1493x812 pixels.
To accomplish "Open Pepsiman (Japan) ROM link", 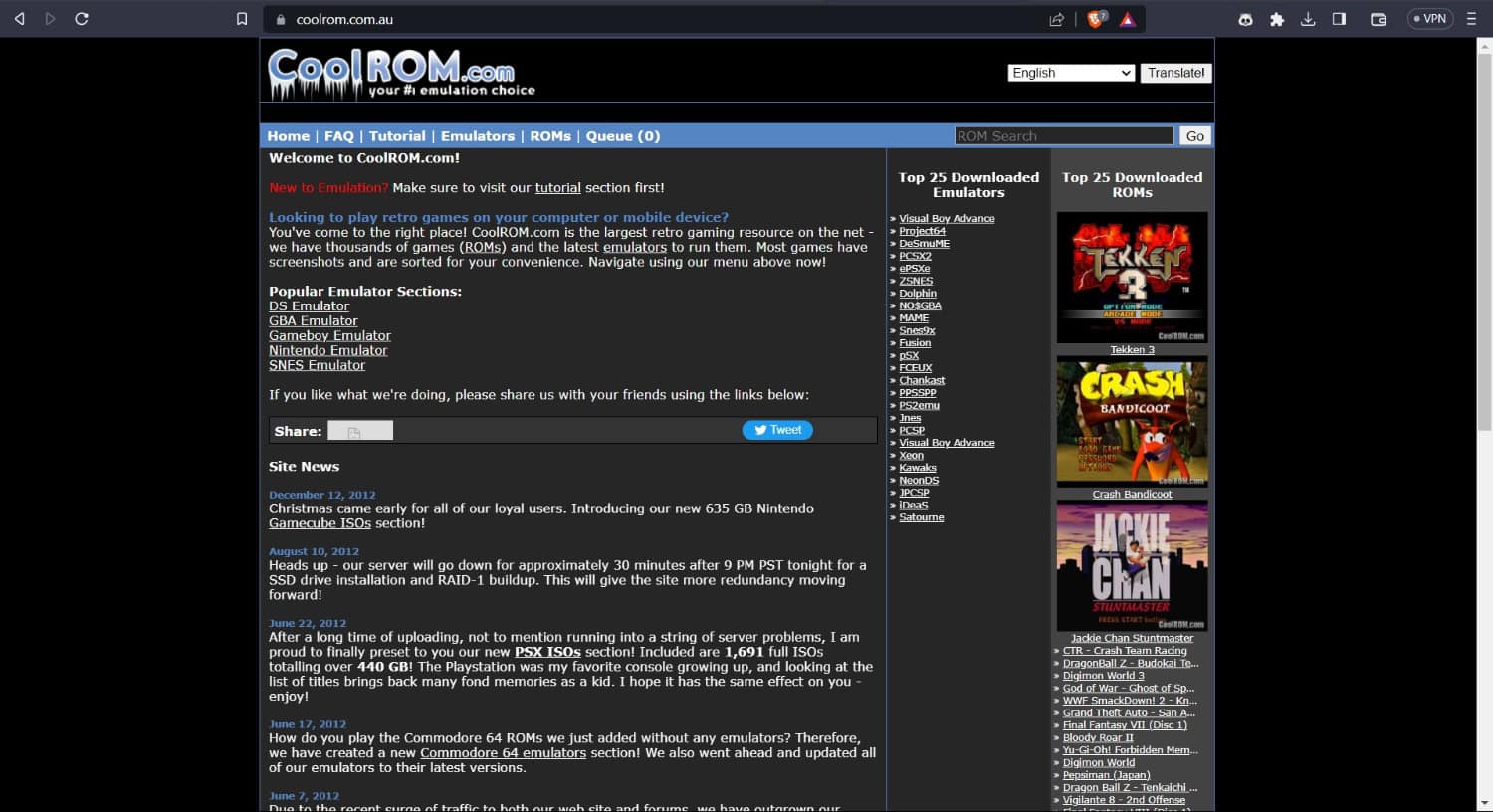I will [x=1106, y=775].
